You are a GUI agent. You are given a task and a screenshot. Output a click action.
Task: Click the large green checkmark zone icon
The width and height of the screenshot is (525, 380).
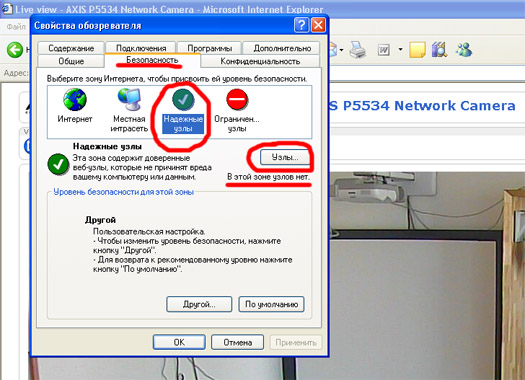tap(58, 164)
